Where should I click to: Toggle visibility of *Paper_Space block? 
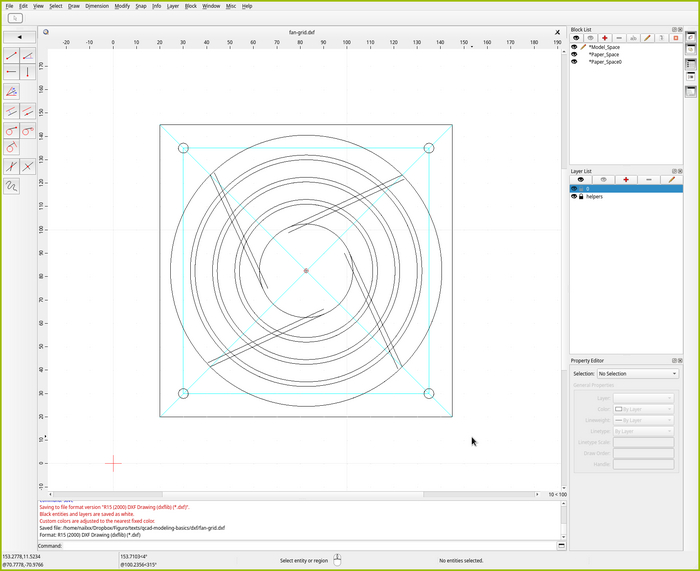pyautogui.click(x=574, y=54)
